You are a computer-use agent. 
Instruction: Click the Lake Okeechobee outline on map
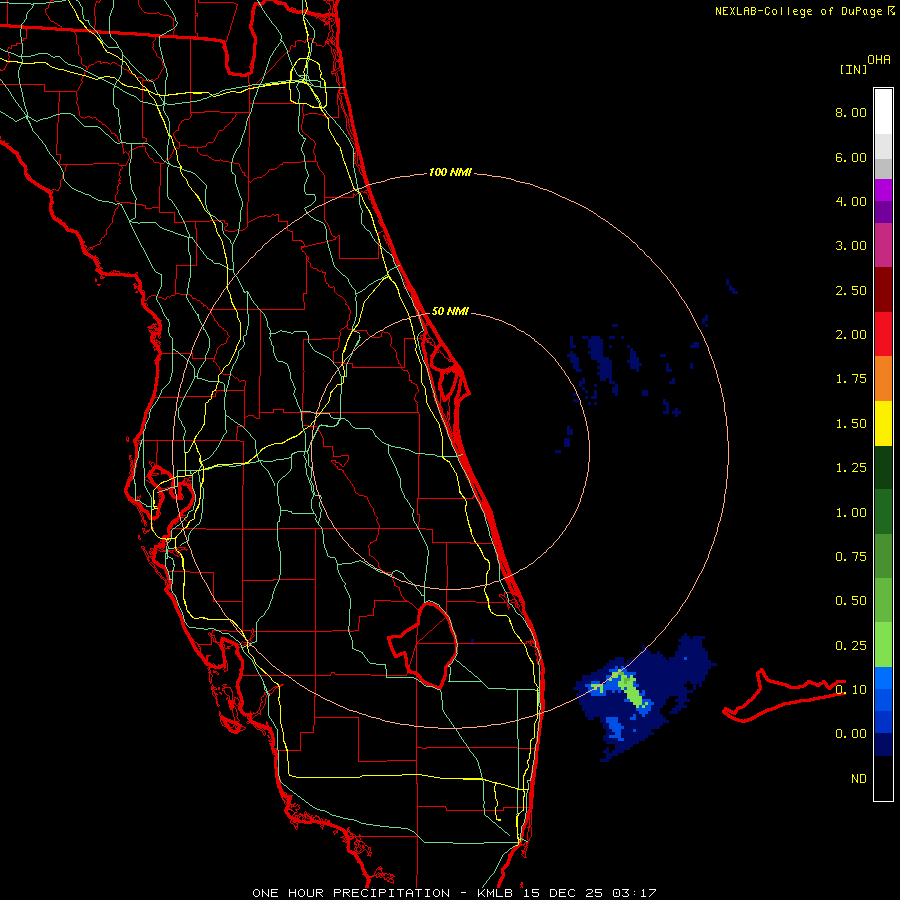click(424, 645)
